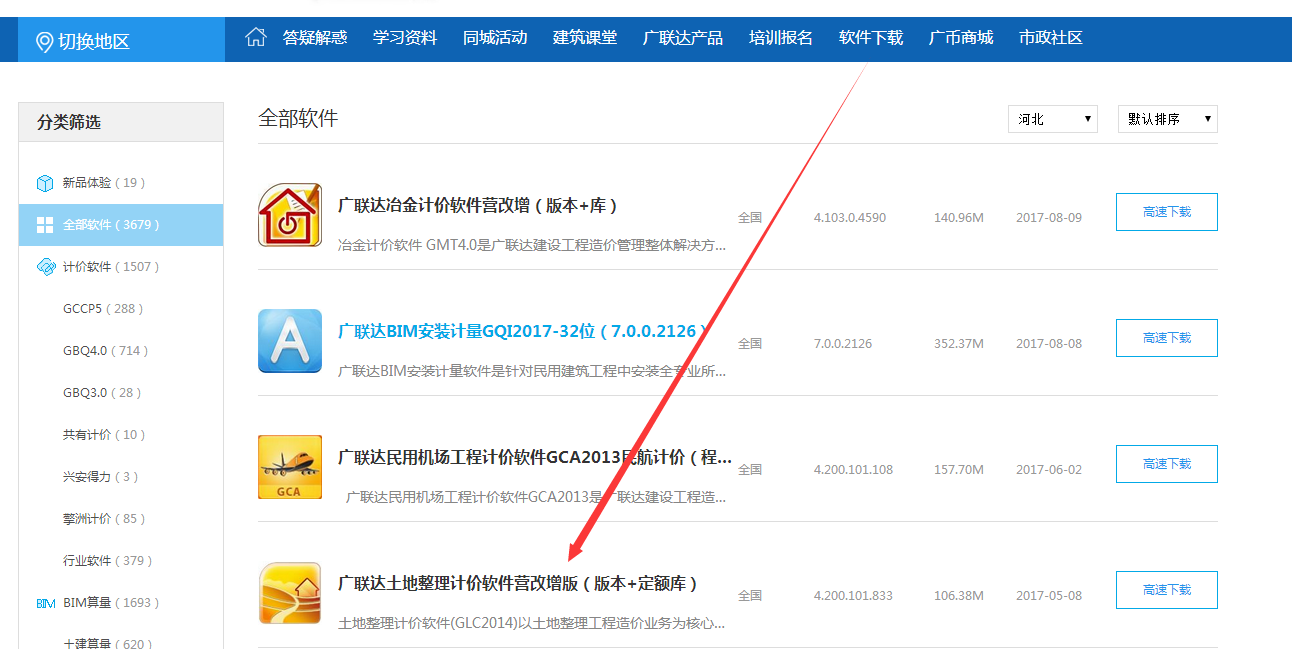Select 计价软件 (1507) category
This screenshot has height=649, width=1292.
click(x=111, y=267)
